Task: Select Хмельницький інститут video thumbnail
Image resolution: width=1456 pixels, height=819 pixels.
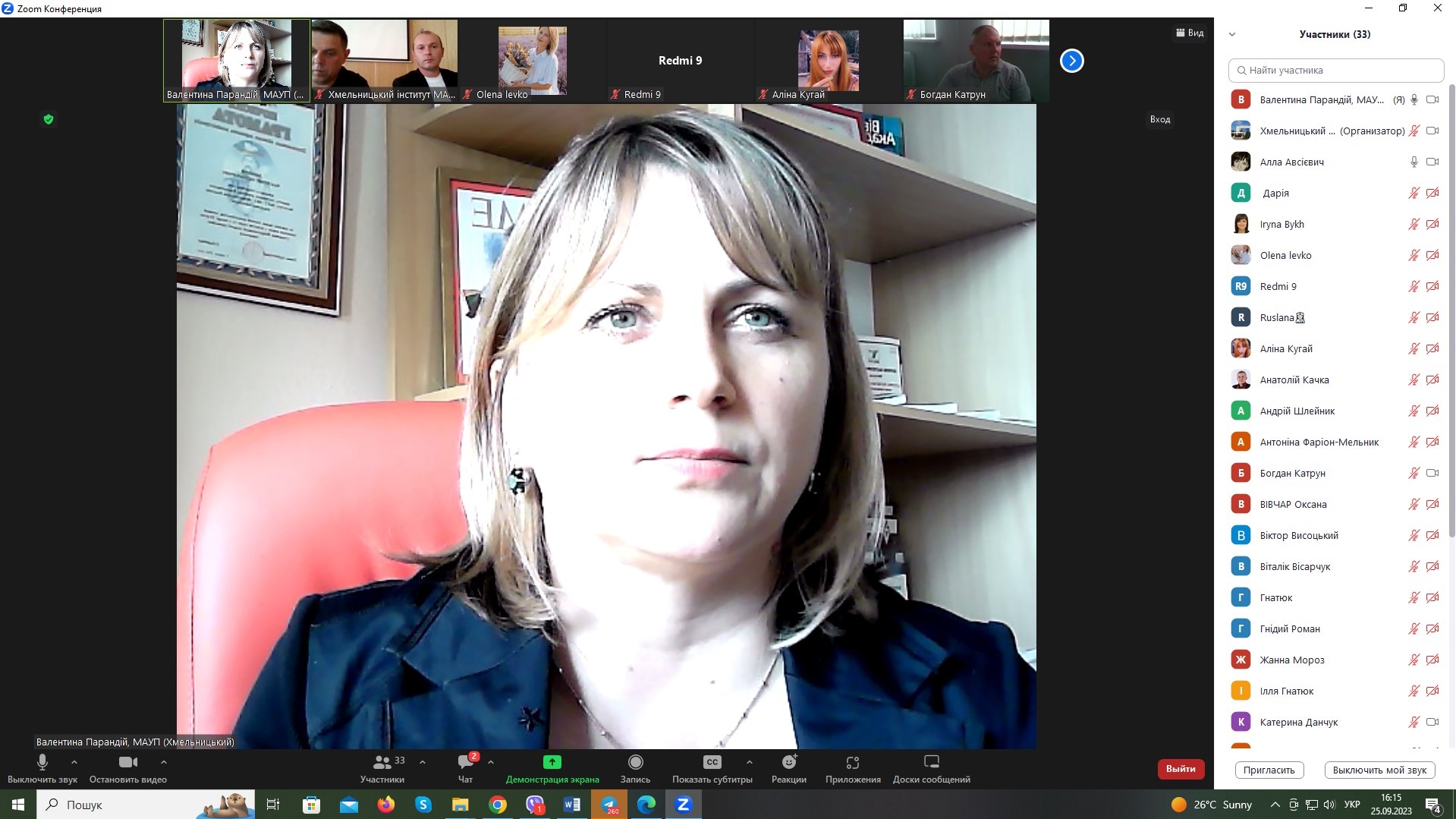Action: coord(385,61)
